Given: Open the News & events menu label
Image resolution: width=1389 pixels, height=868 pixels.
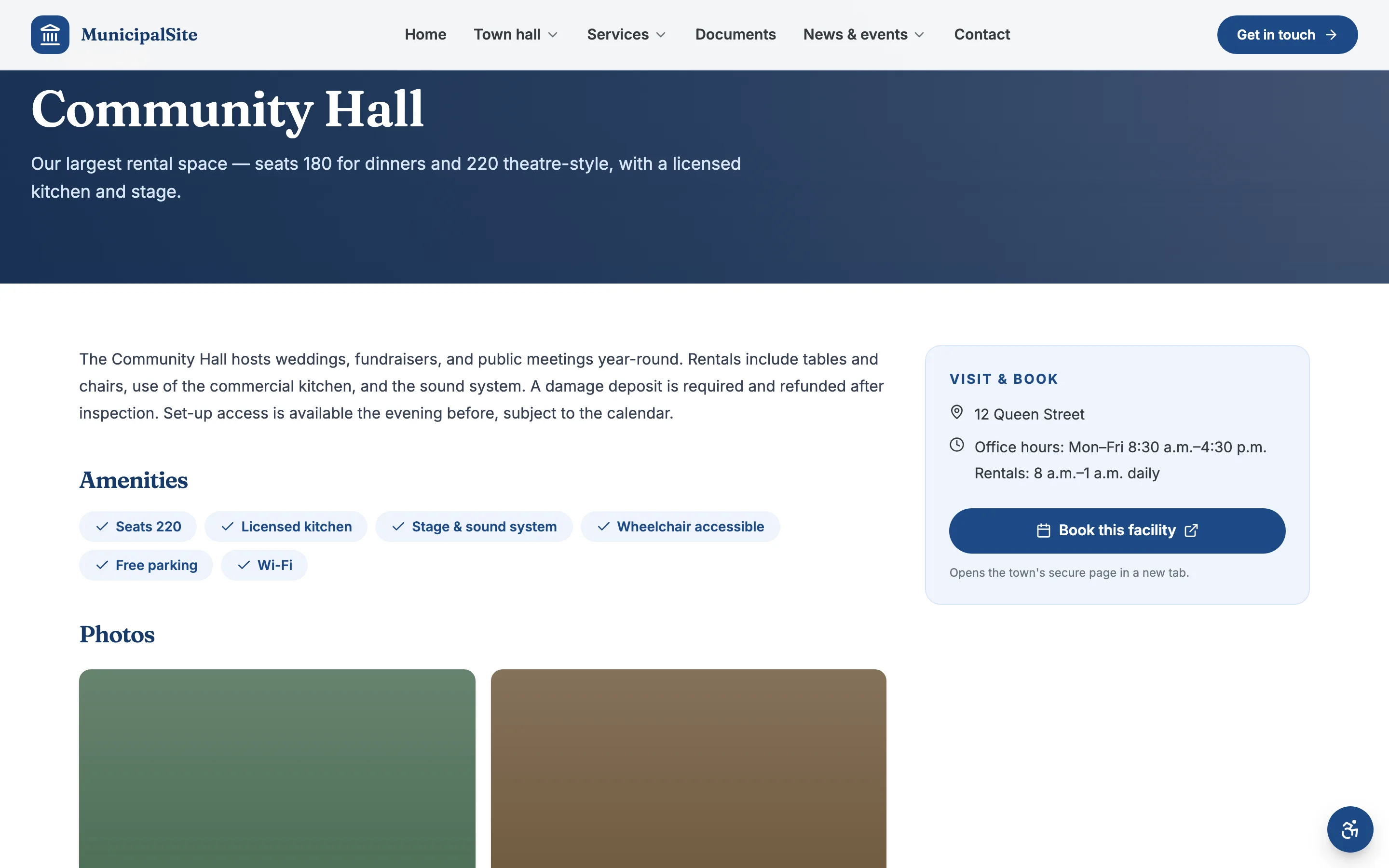Looking at the screenshot, I should coord(855,34).
